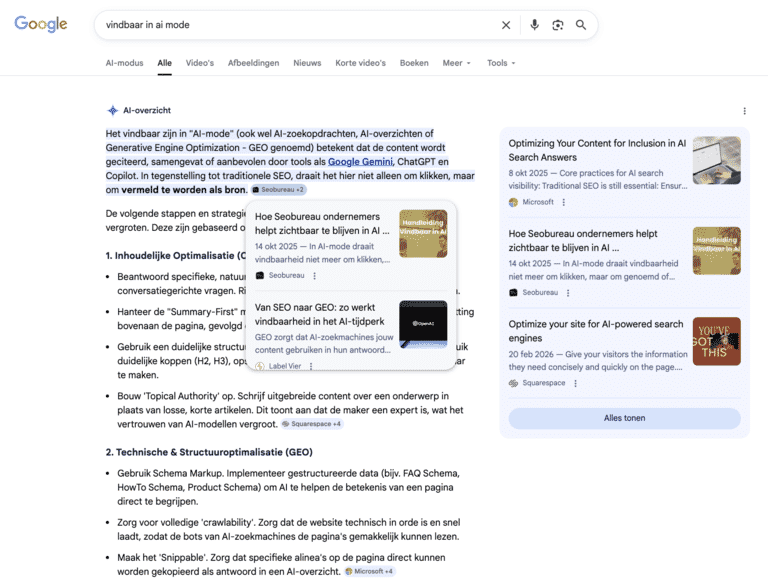Screen dimensions: 768x588
Task: Click the Google logo
Action: coord(41,25)
